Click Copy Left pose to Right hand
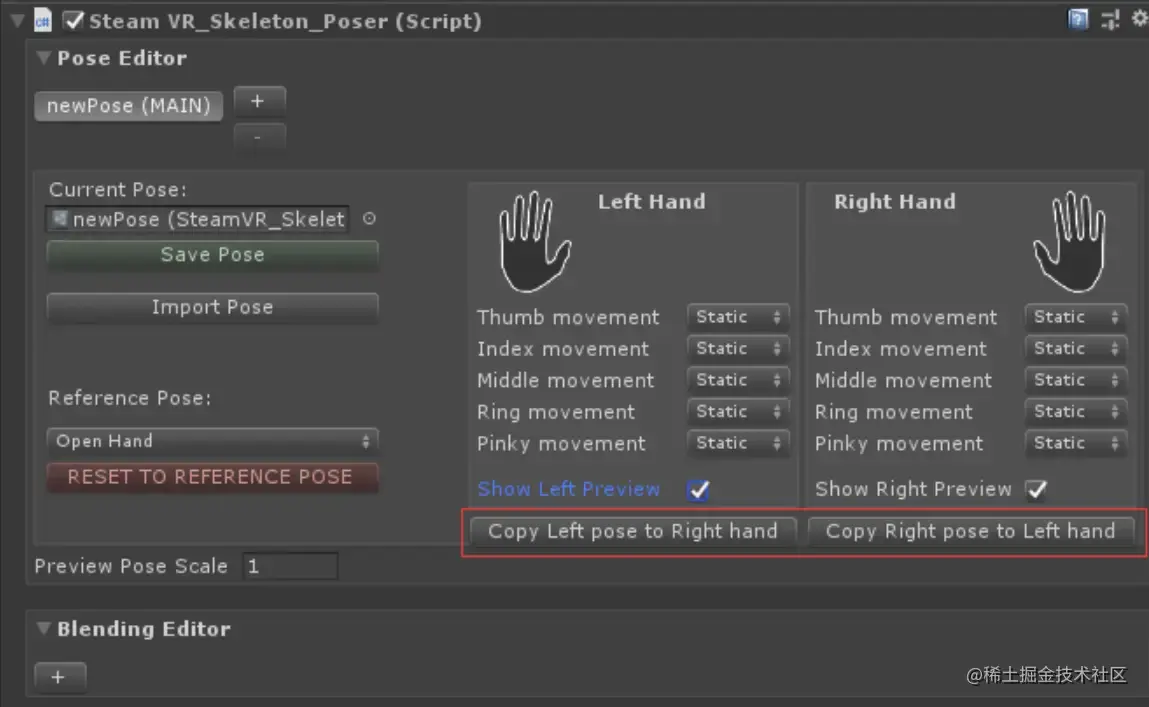This screenshot has width=1149, height=707. pyautogui.click(x=632, y=531)
